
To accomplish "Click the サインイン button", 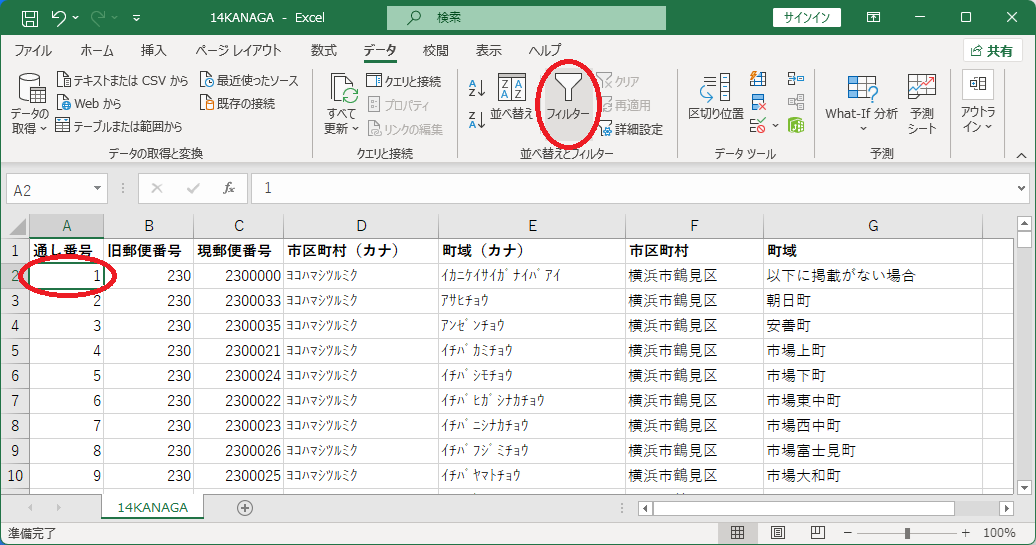I will click(x=806, y=18).
